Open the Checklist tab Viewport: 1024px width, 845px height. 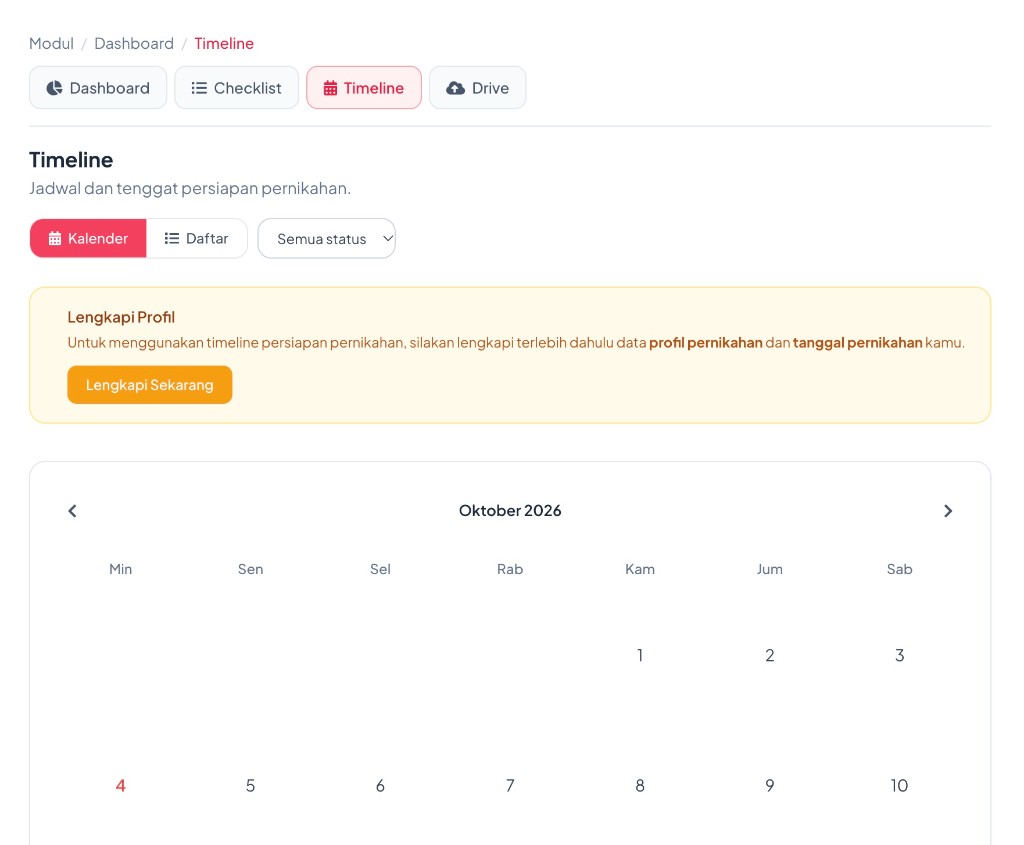(236, 88)
